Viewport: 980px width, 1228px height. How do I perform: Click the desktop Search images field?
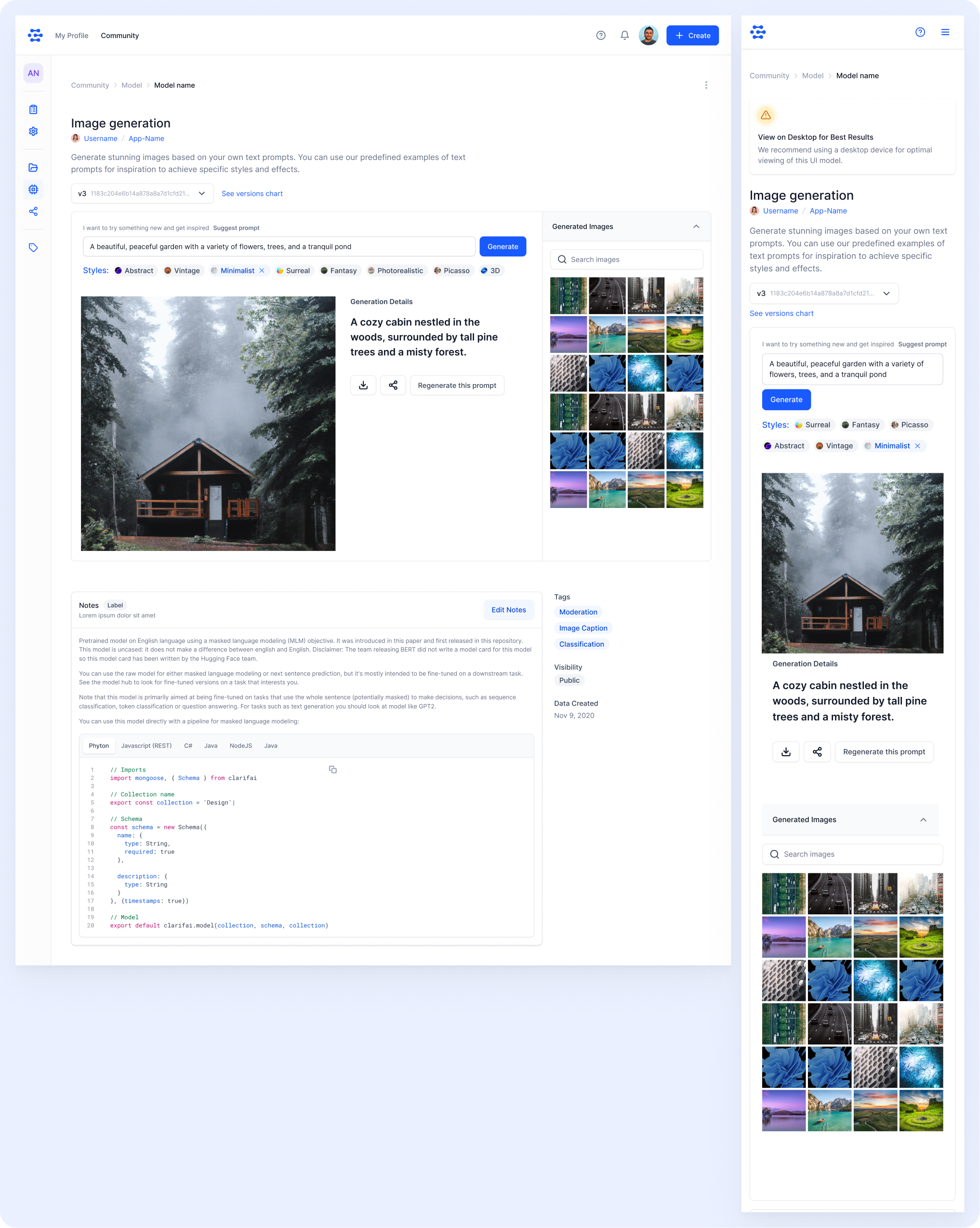626,260
